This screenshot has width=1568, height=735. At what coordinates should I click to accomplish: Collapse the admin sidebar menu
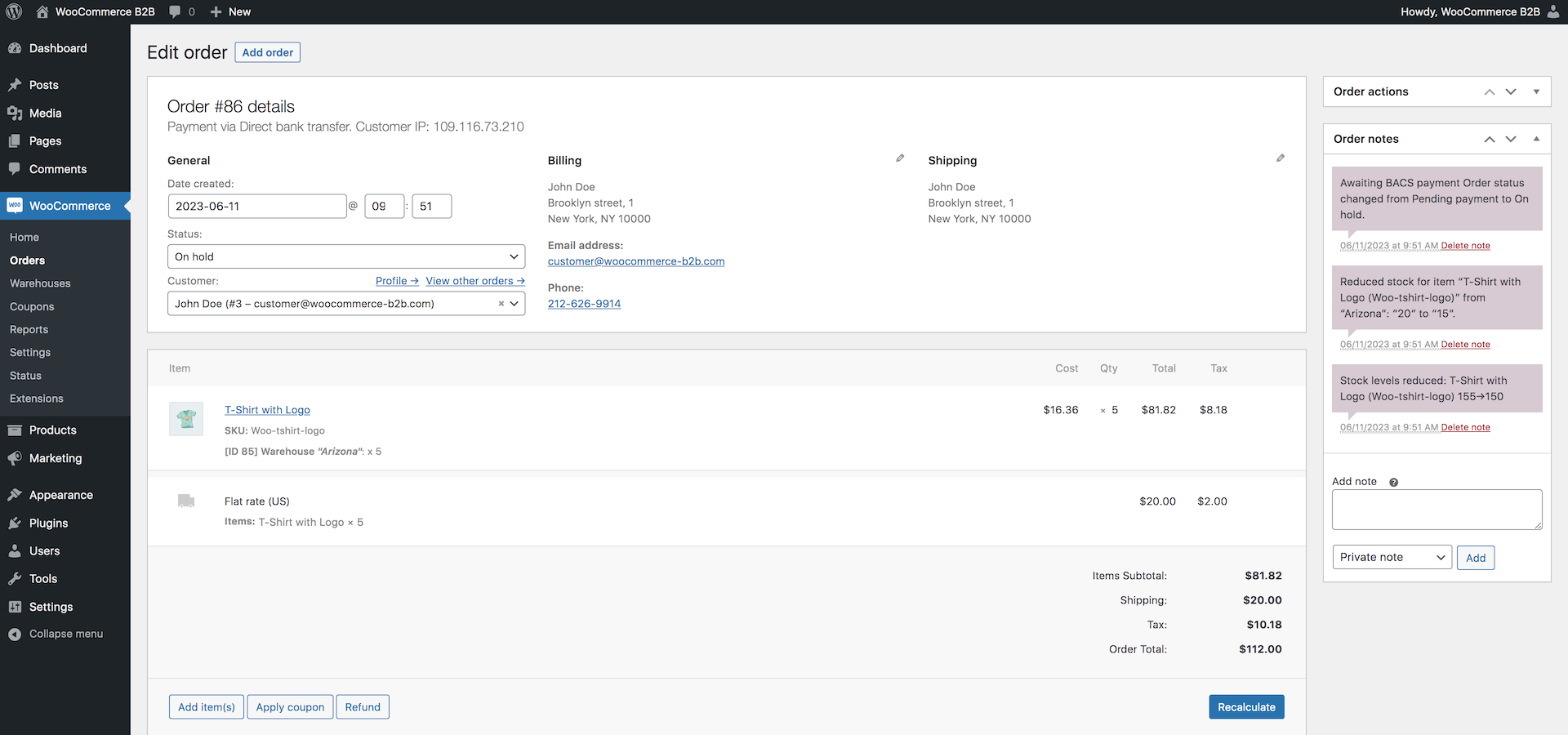click(x=65, y=634)
